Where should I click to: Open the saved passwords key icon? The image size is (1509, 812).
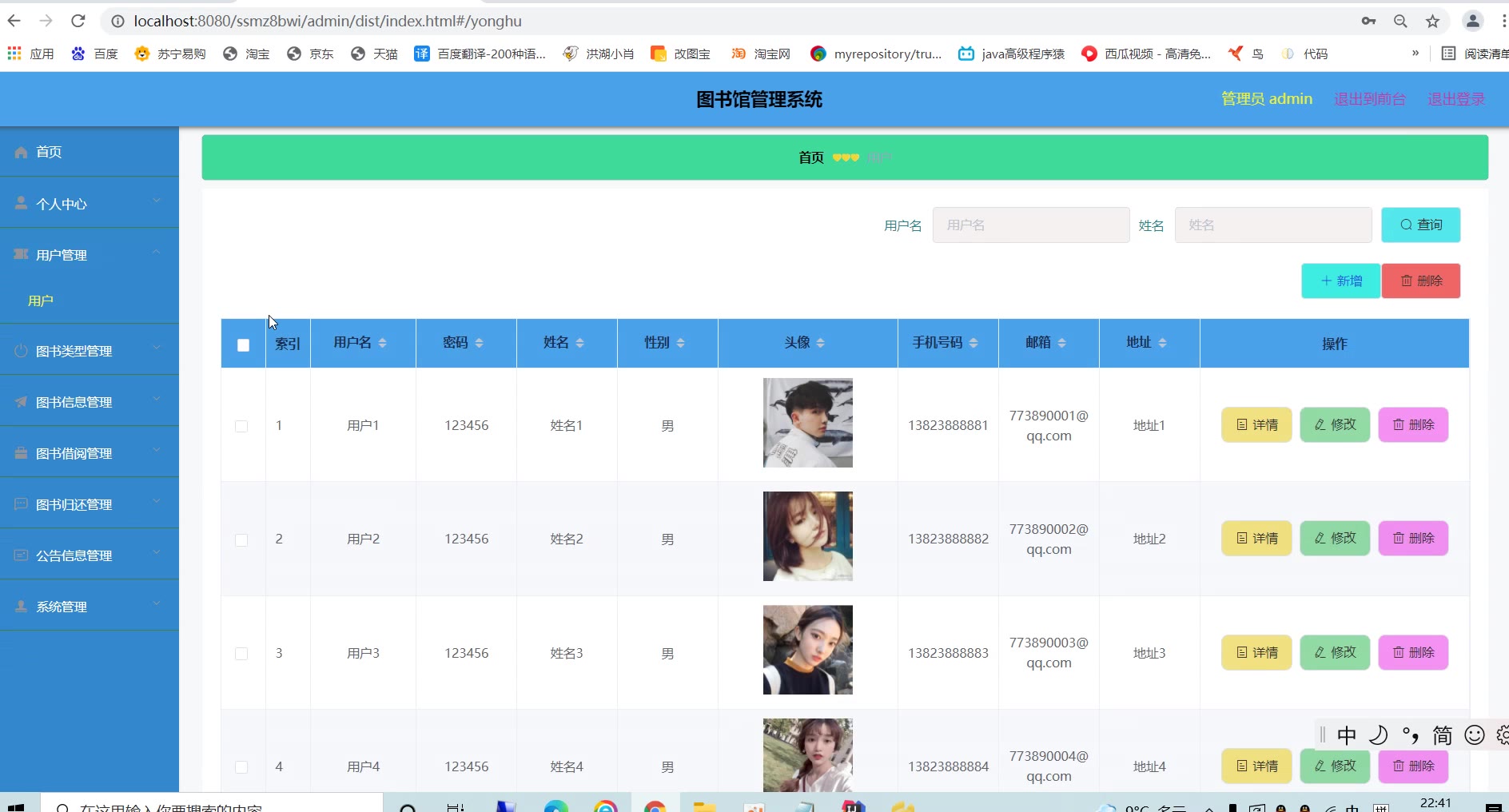pyautogui.click(x=1368, y=22)
